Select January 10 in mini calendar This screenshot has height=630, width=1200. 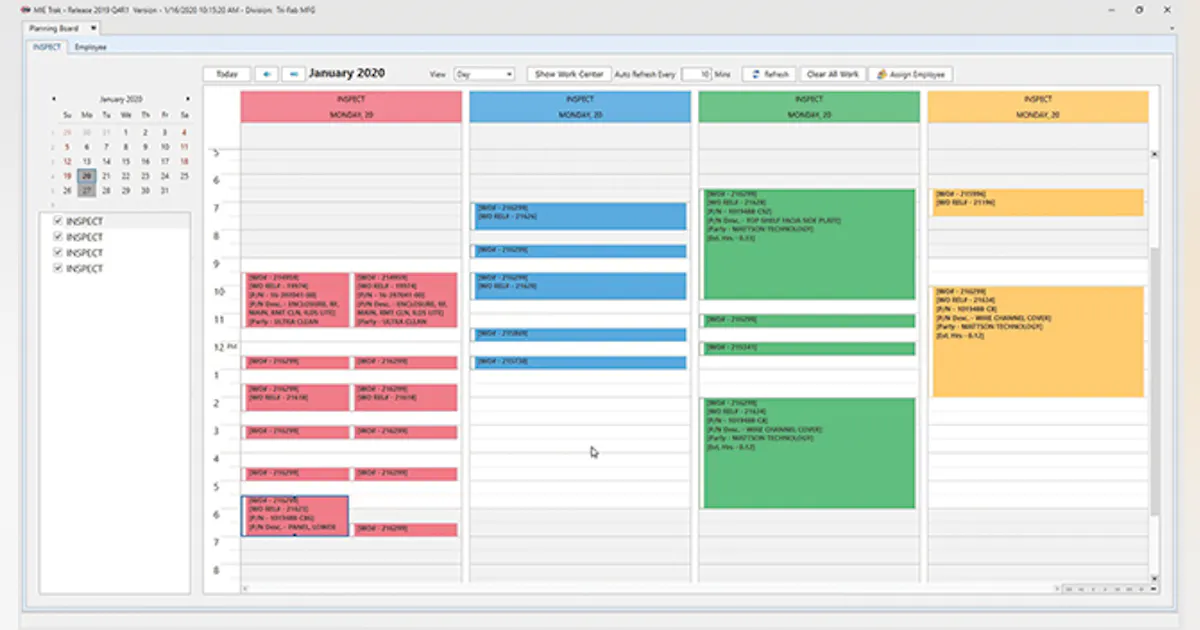pyautogui.click(x=165, y=146)
